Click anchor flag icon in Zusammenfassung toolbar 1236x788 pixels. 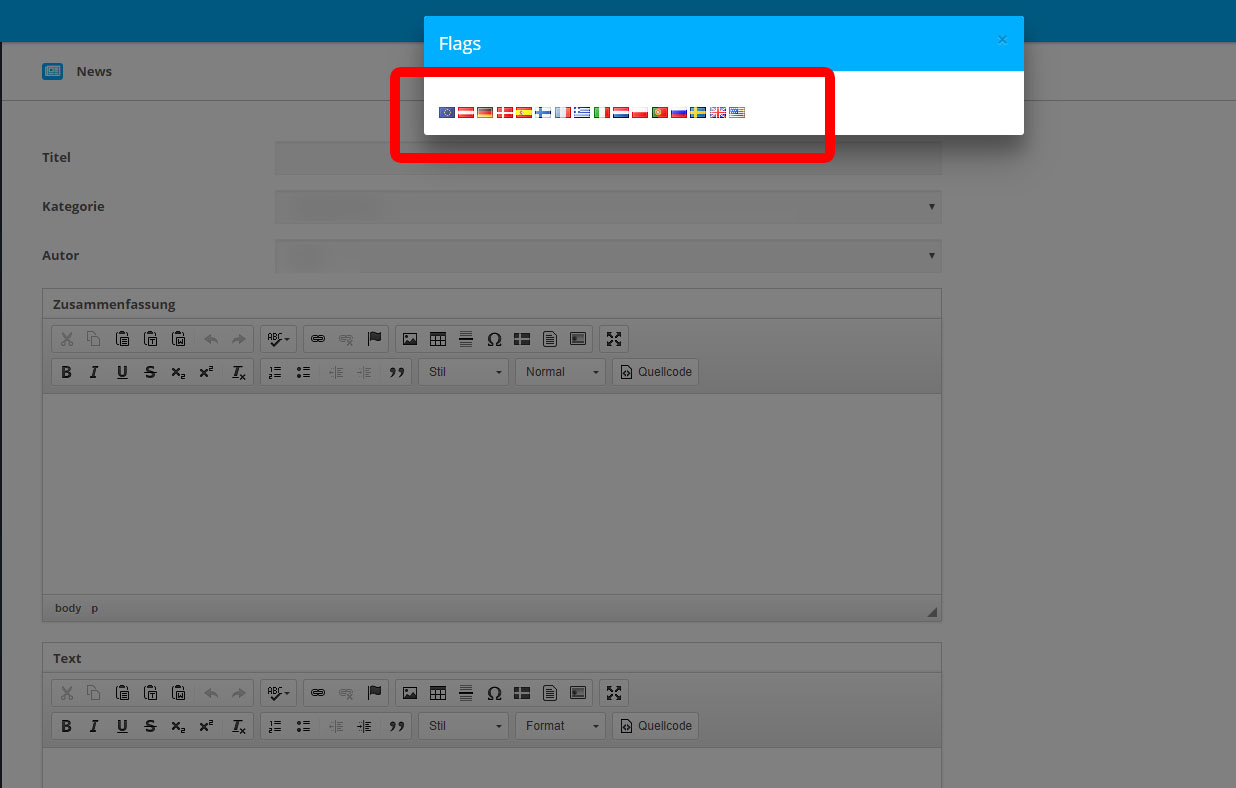pos(374,339)
